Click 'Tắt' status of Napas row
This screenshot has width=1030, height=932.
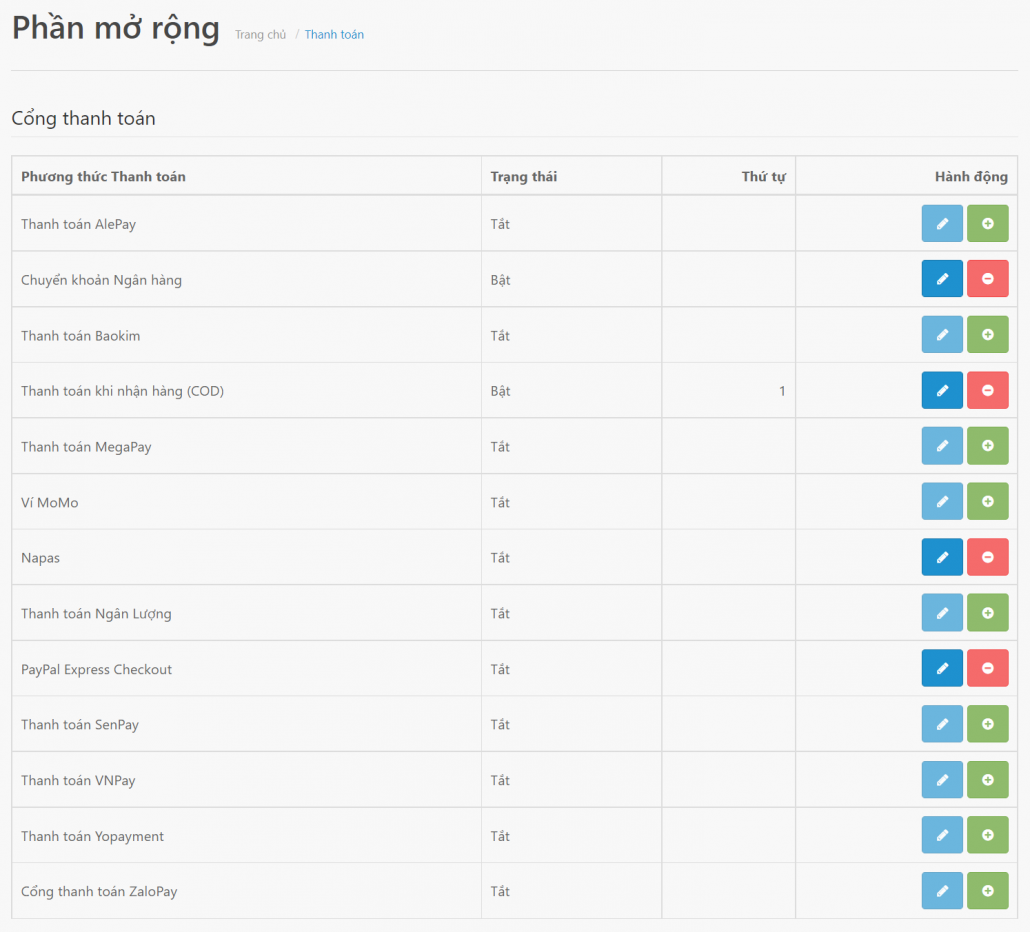(500, 558)
